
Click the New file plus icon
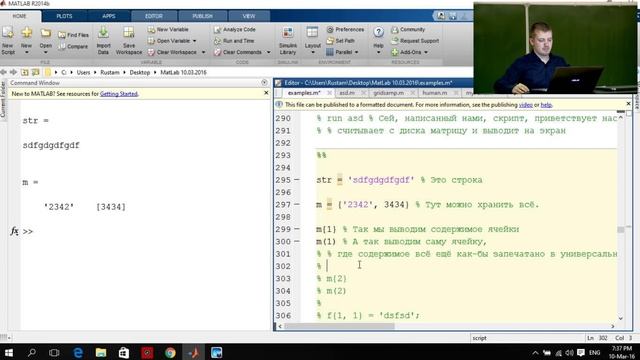tap(27, 33)
